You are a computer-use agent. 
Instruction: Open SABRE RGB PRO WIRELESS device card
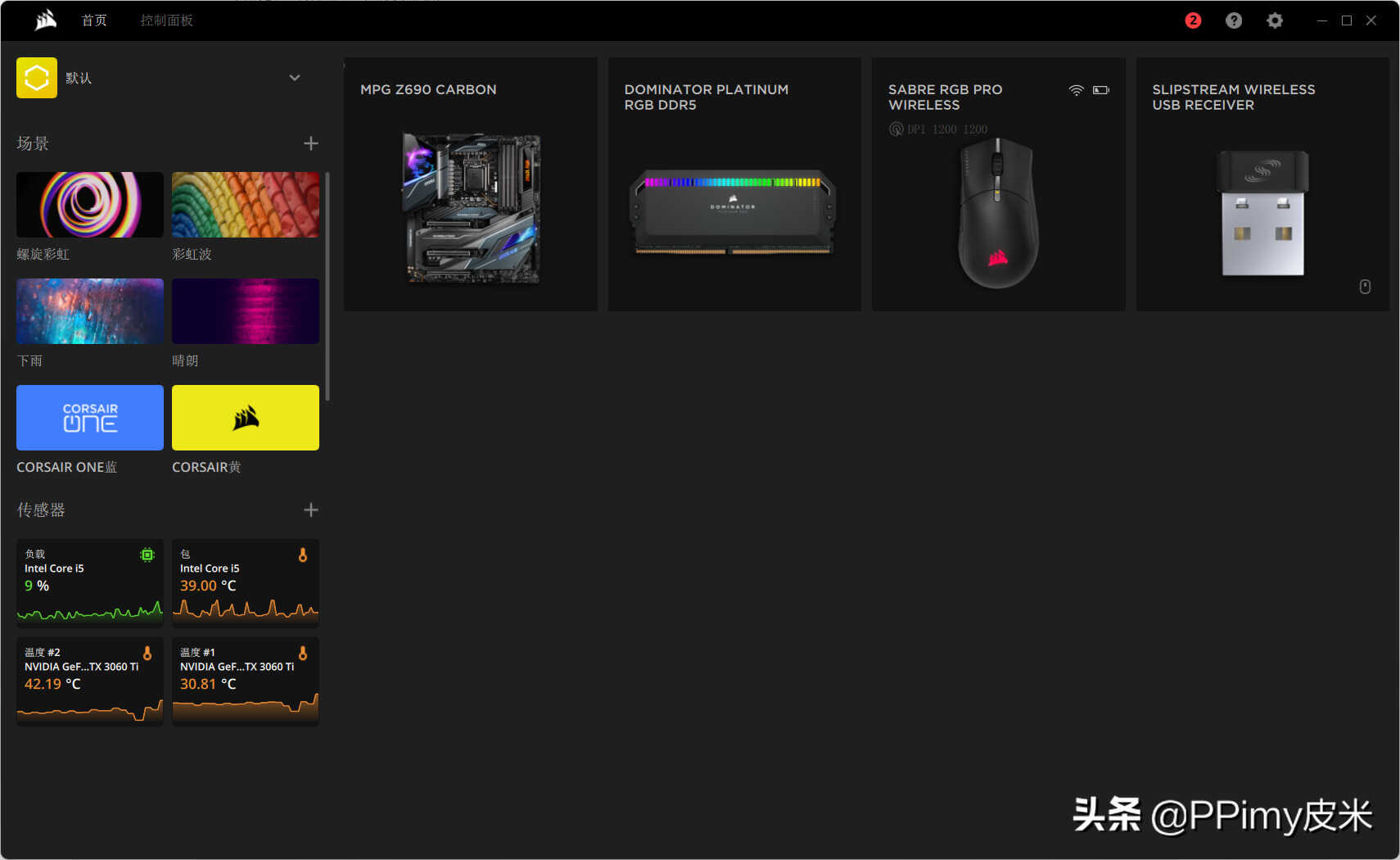tap(999, 184)
